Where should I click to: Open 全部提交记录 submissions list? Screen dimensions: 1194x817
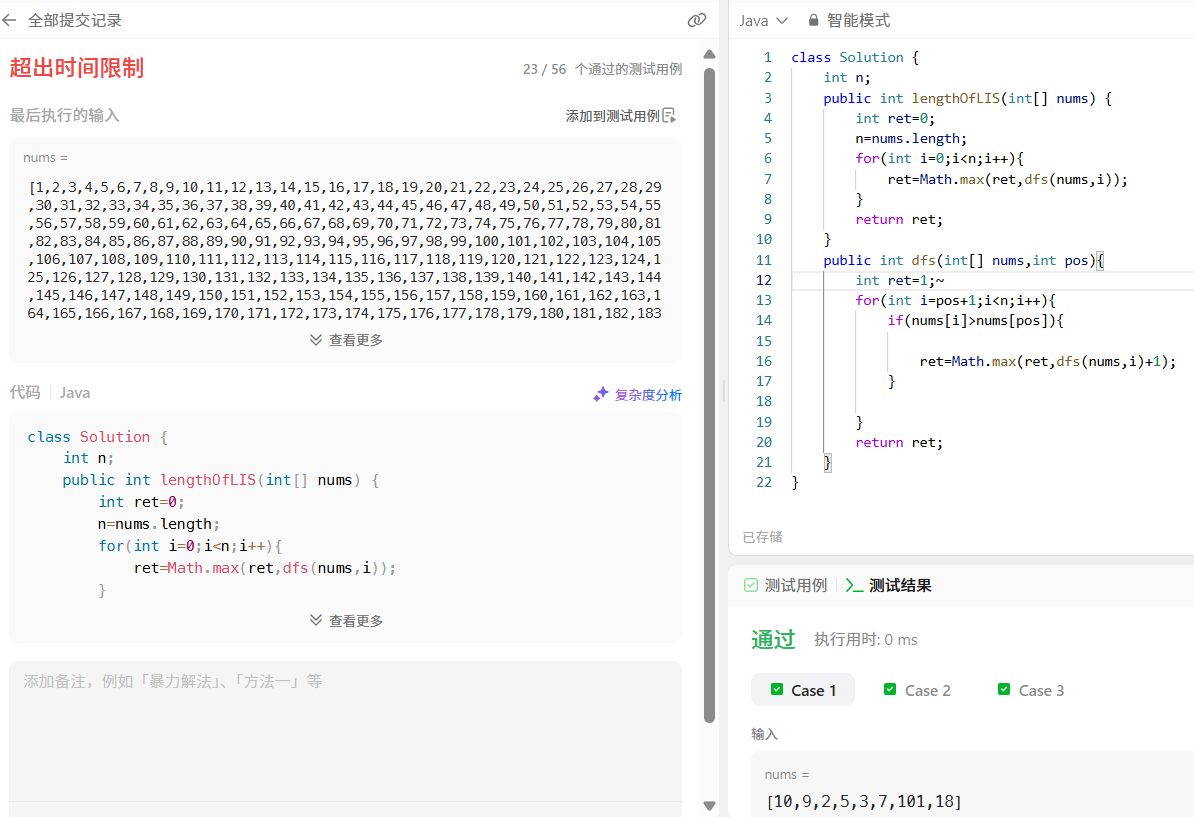[x=75, y=21]
